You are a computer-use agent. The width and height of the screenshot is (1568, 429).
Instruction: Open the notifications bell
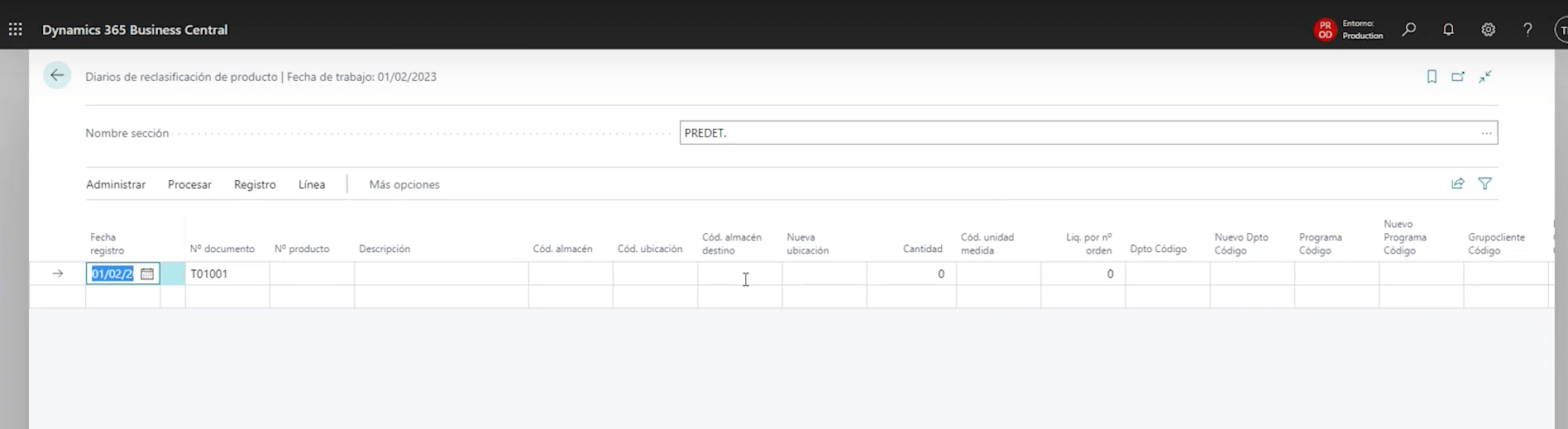click(x=1448, y=30)
